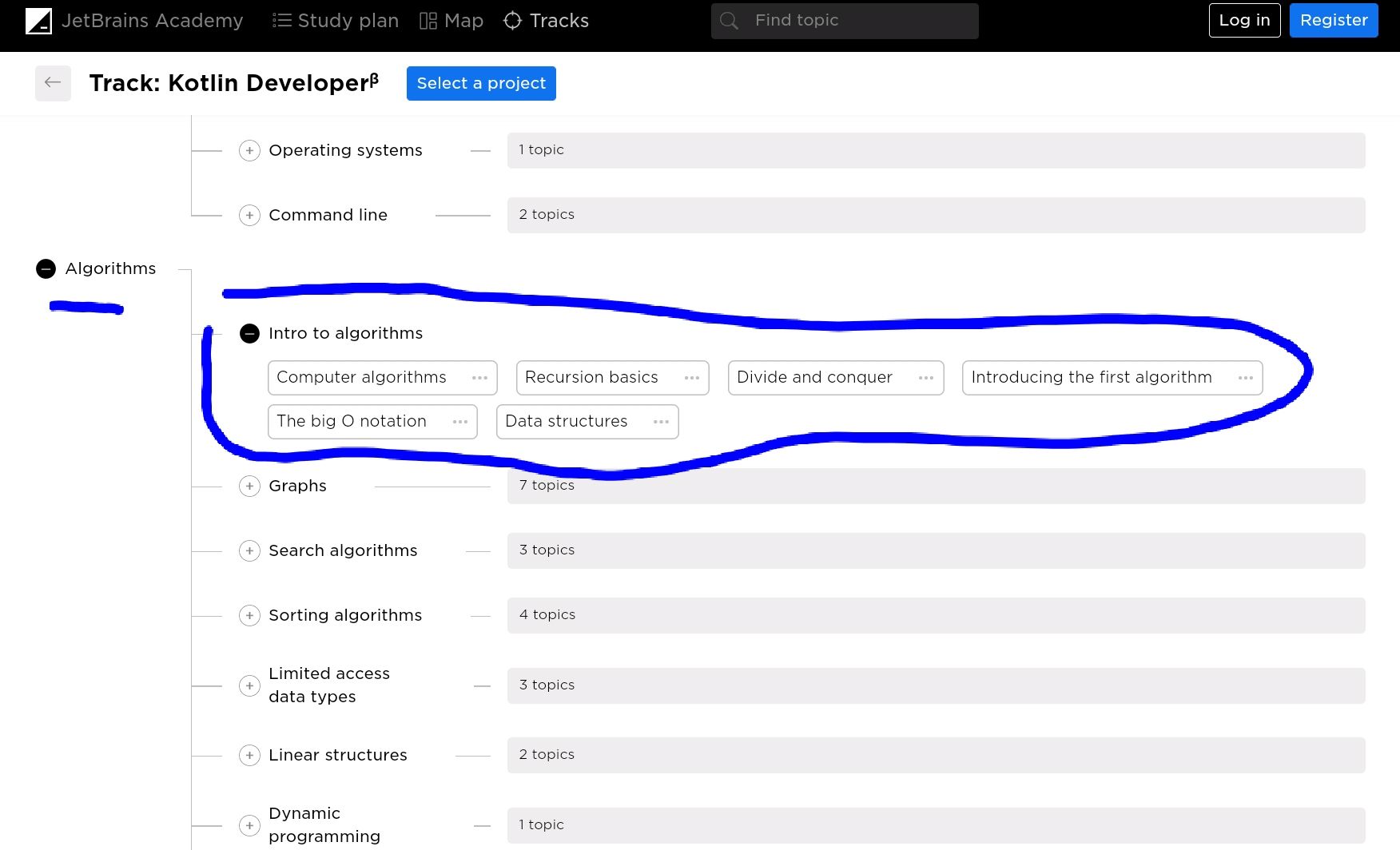Click the search magnifier icon
Image resolution: width=1400 pixels, height=850 pixels.
click(x=729, y=21)
